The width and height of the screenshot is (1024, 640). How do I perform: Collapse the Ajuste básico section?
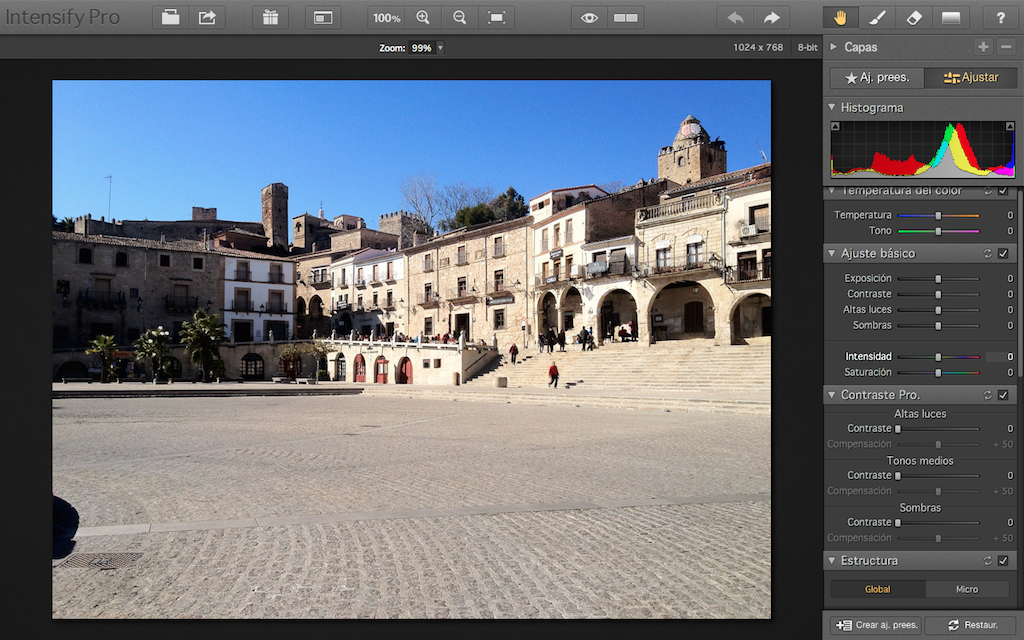click(x=832, y=253)
